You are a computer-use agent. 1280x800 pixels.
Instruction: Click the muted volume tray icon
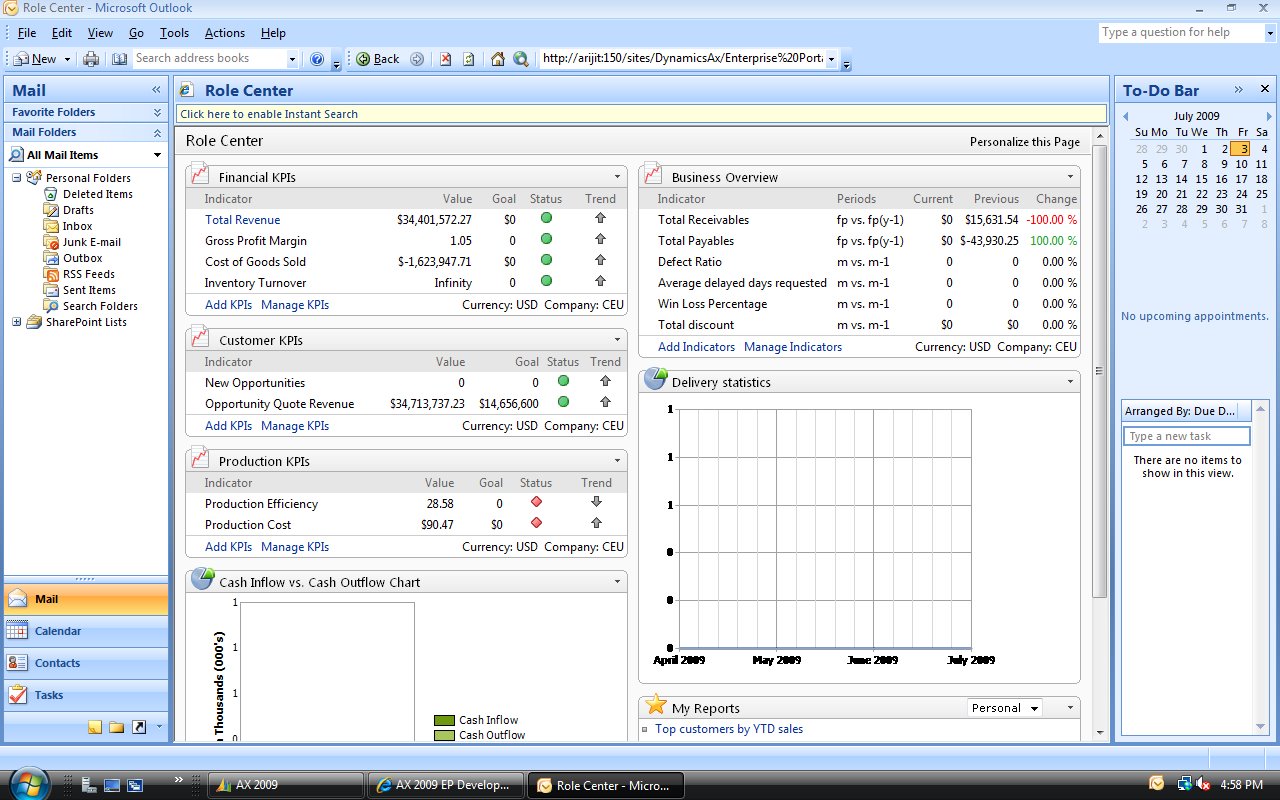[1202, 785]
